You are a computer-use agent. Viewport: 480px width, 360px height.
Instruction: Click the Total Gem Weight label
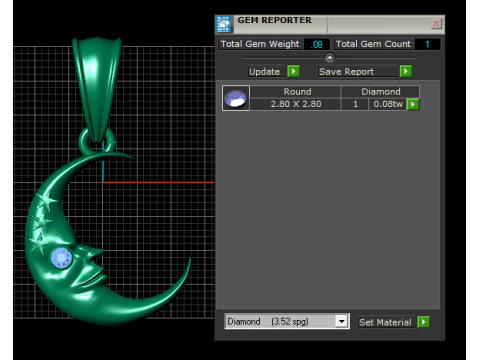(x=260, y=44)
